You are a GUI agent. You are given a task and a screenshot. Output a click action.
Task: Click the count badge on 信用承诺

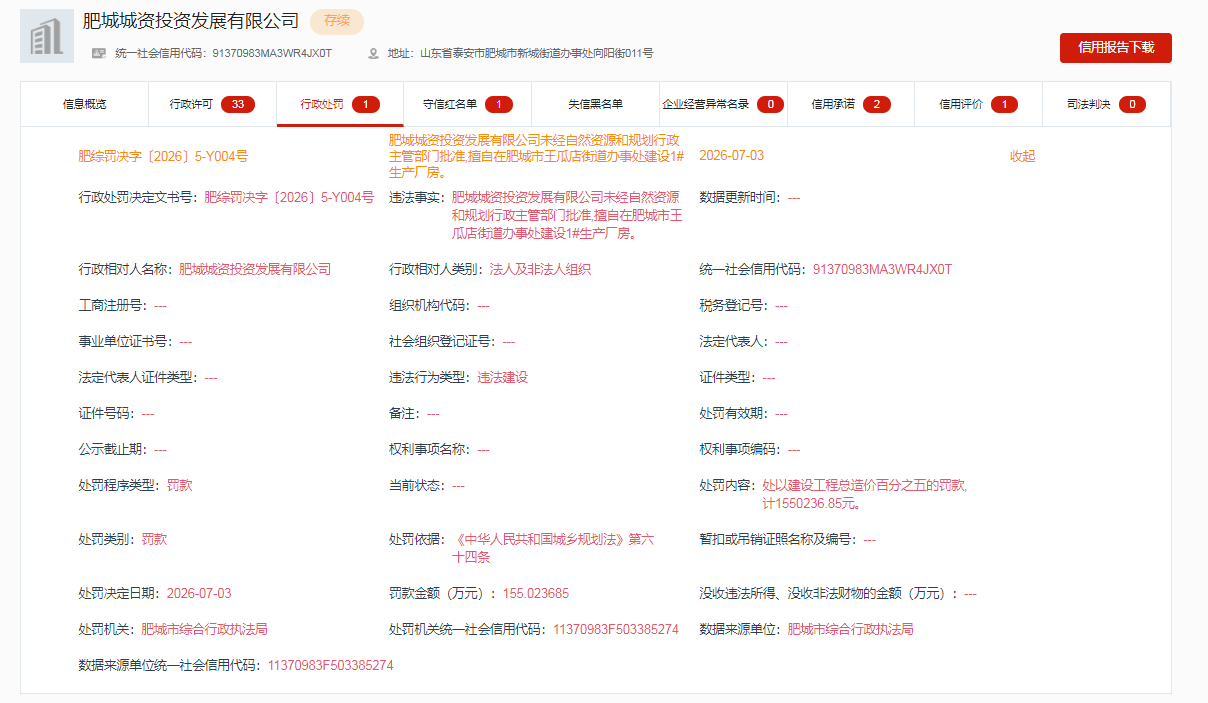coord(877,104)
